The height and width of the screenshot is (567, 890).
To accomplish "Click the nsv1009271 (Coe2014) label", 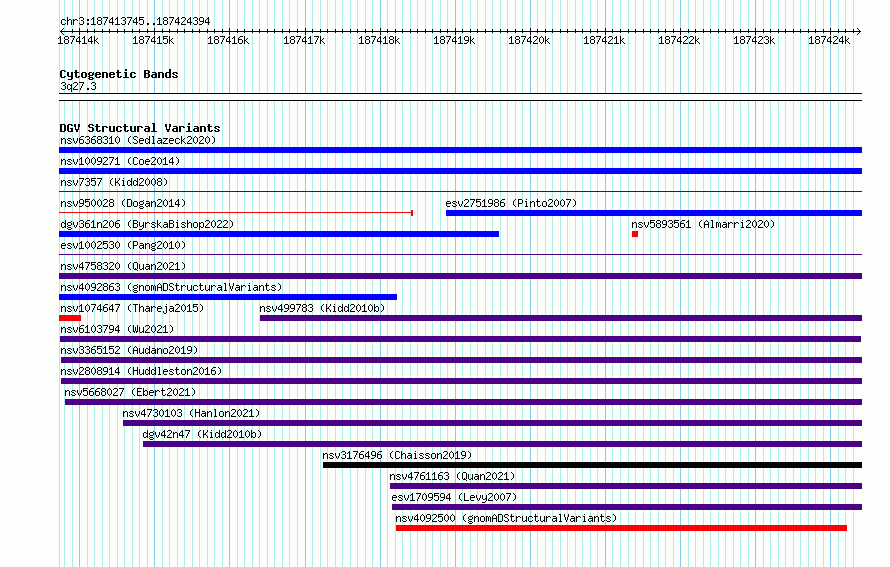I will (120, 161).
